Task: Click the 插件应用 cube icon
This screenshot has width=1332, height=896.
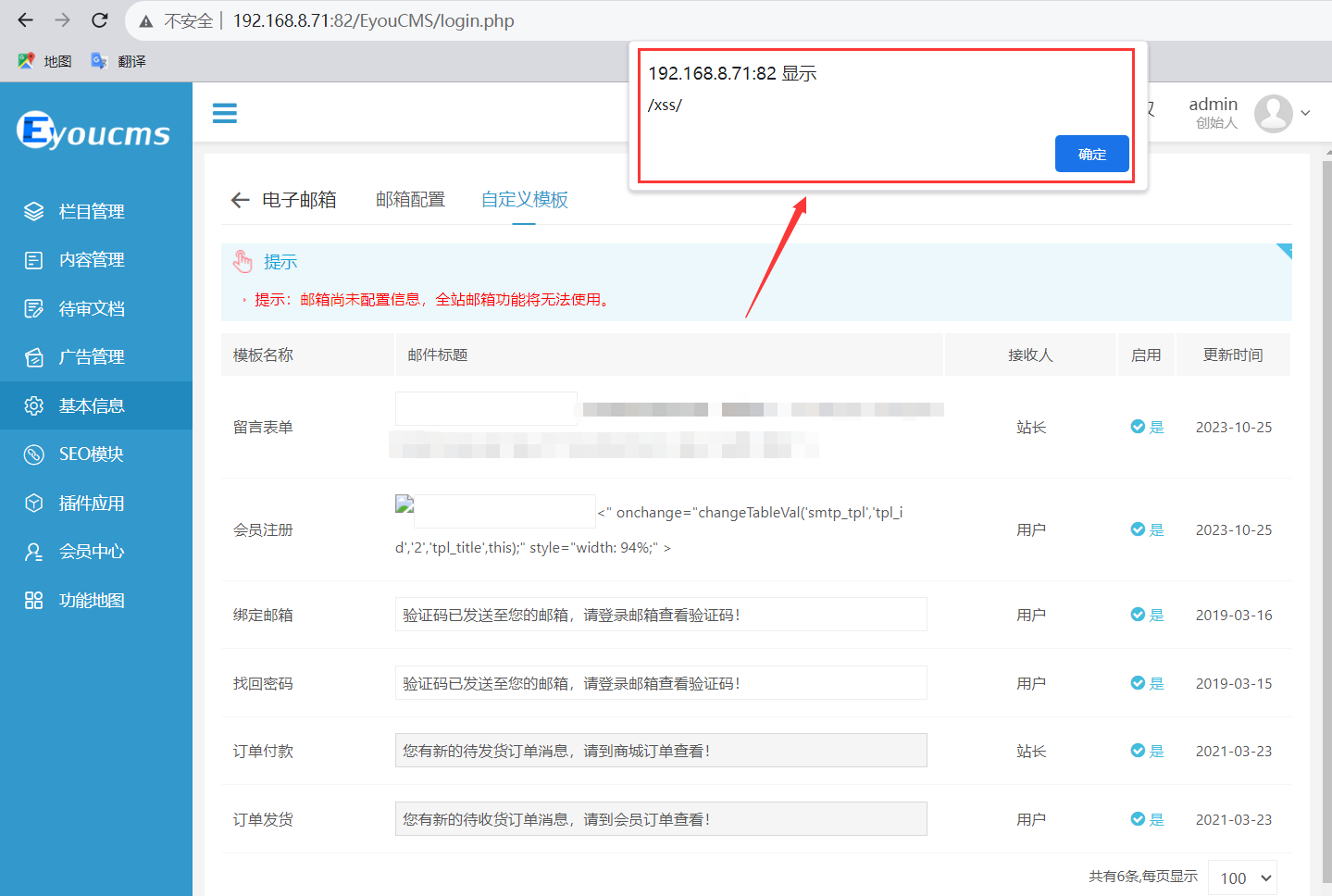Action: pos(34,503)
